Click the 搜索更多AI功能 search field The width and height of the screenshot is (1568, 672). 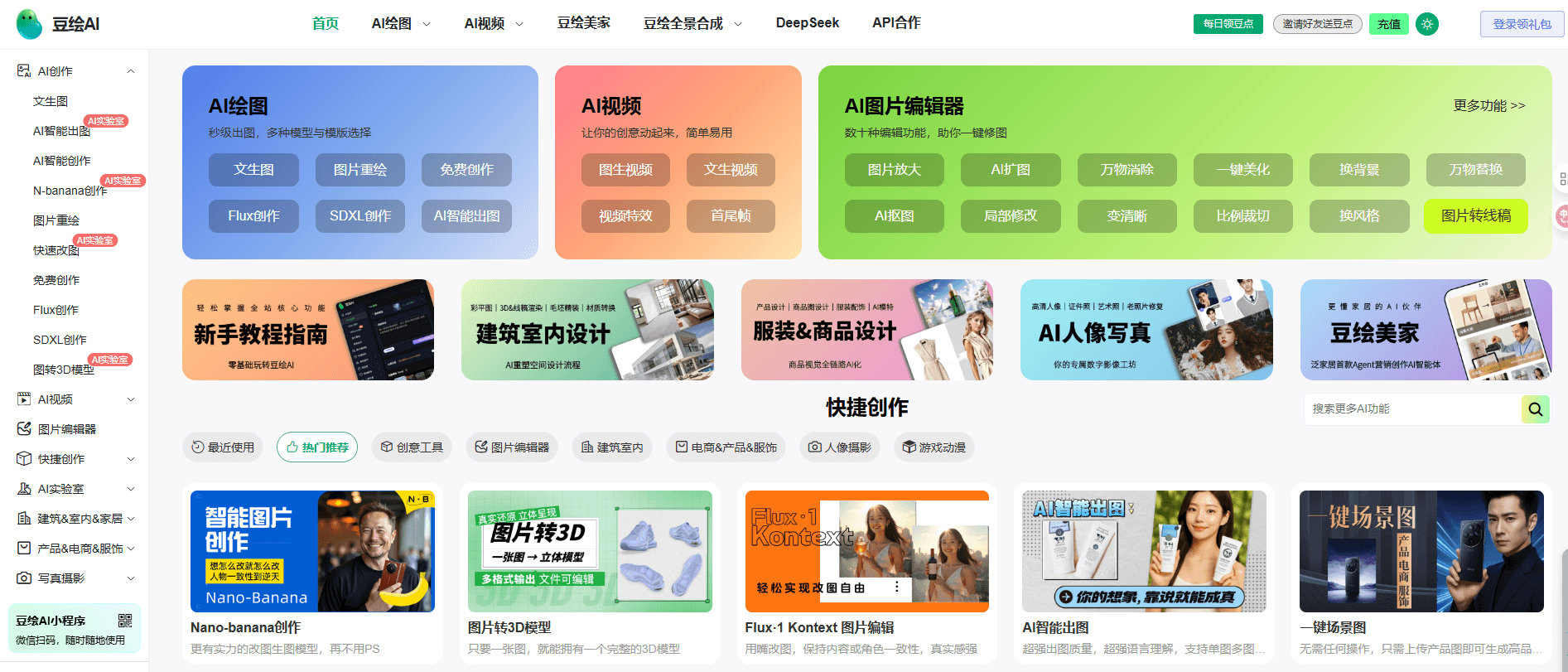click(1412, 409)
